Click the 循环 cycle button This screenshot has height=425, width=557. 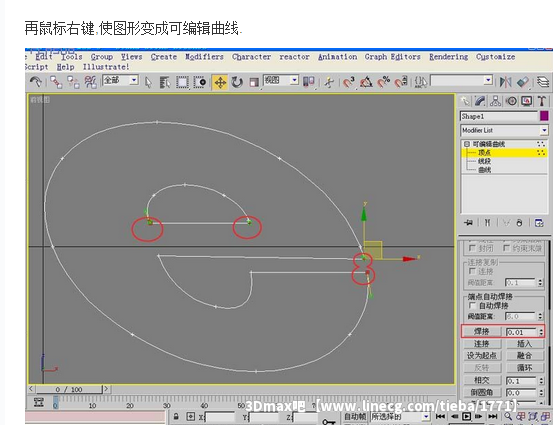tap(524, 367)
